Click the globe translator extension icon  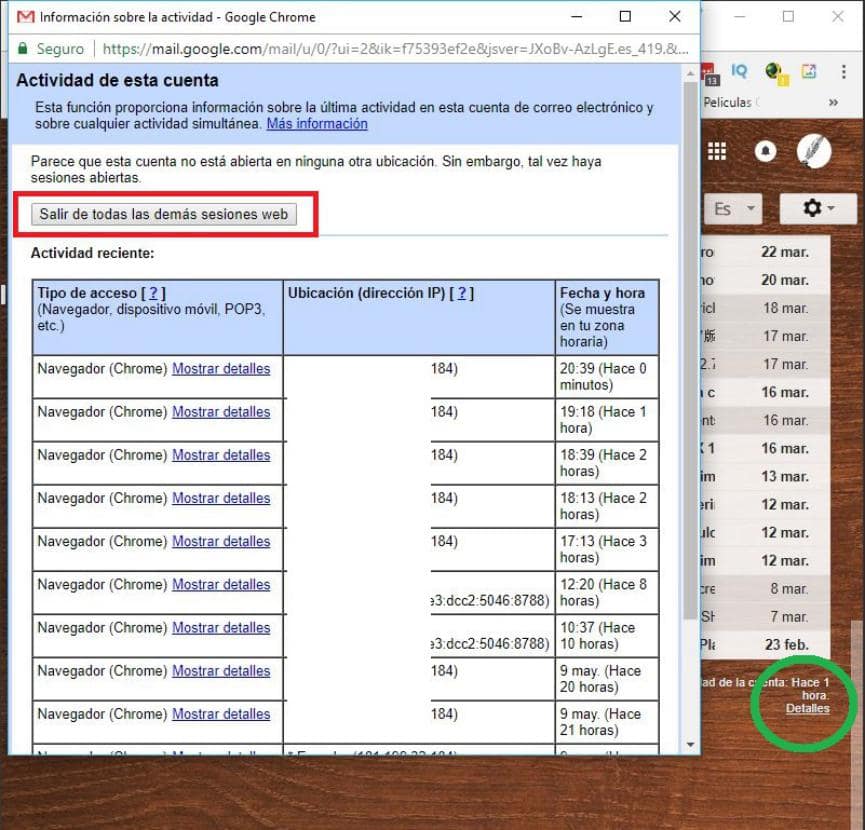pos(772,72)
